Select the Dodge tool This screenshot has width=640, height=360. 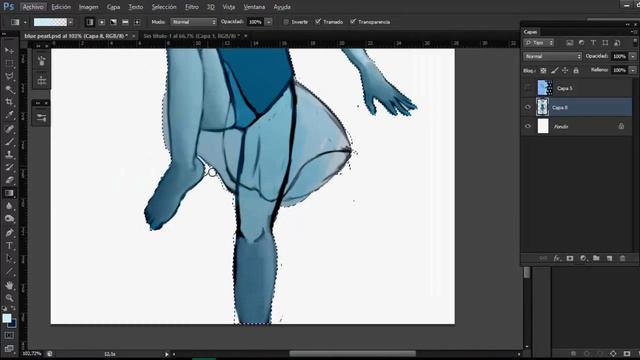9,219
